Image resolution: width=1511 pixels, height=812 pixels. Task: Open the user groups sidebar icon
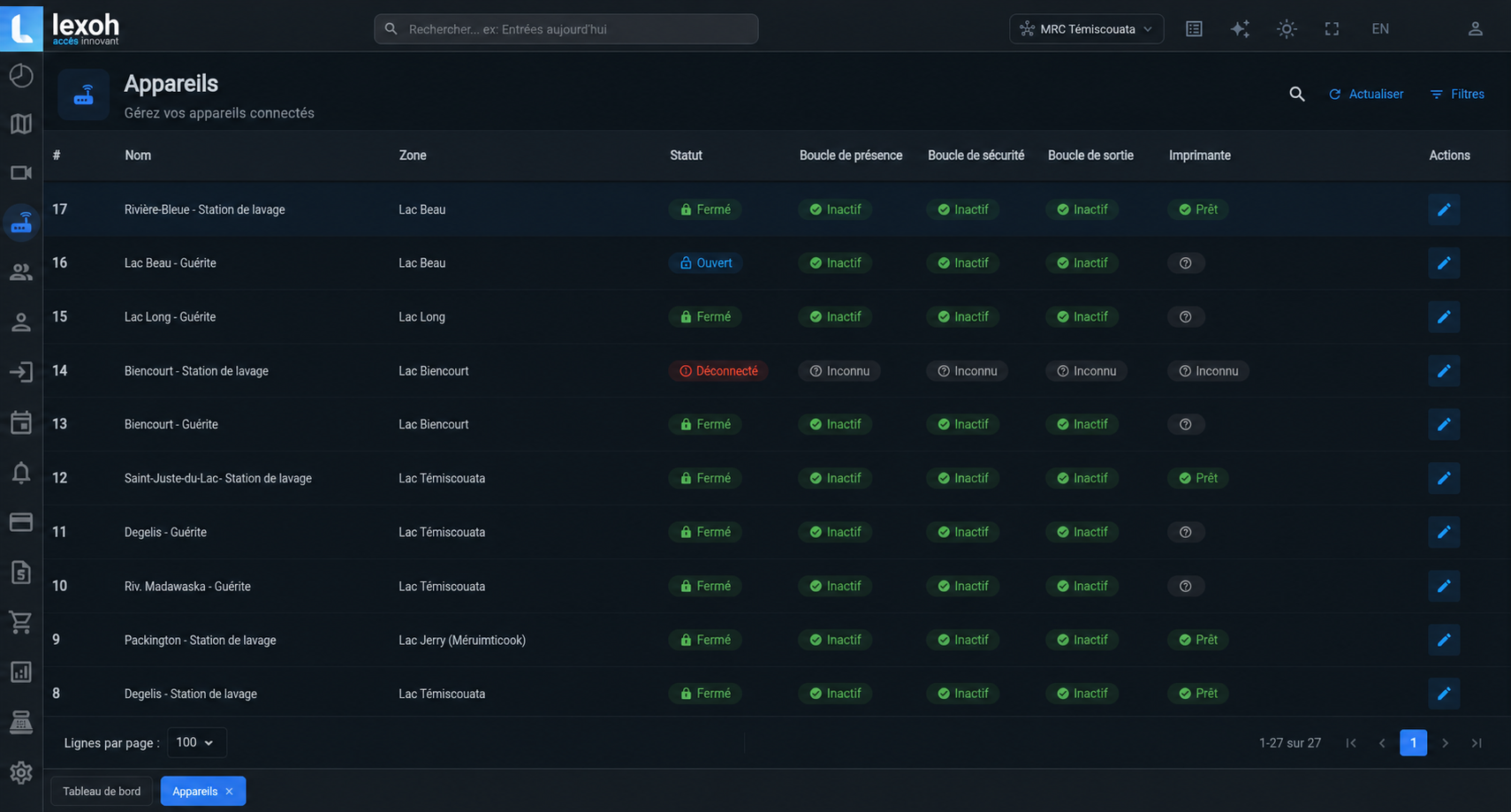21,272
